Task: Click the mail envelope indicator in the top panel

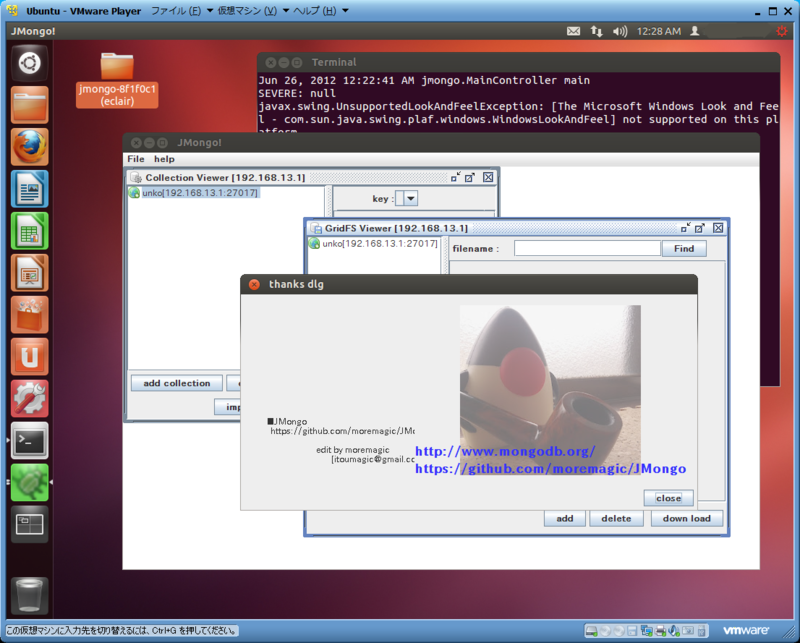Action: point(573,31)
